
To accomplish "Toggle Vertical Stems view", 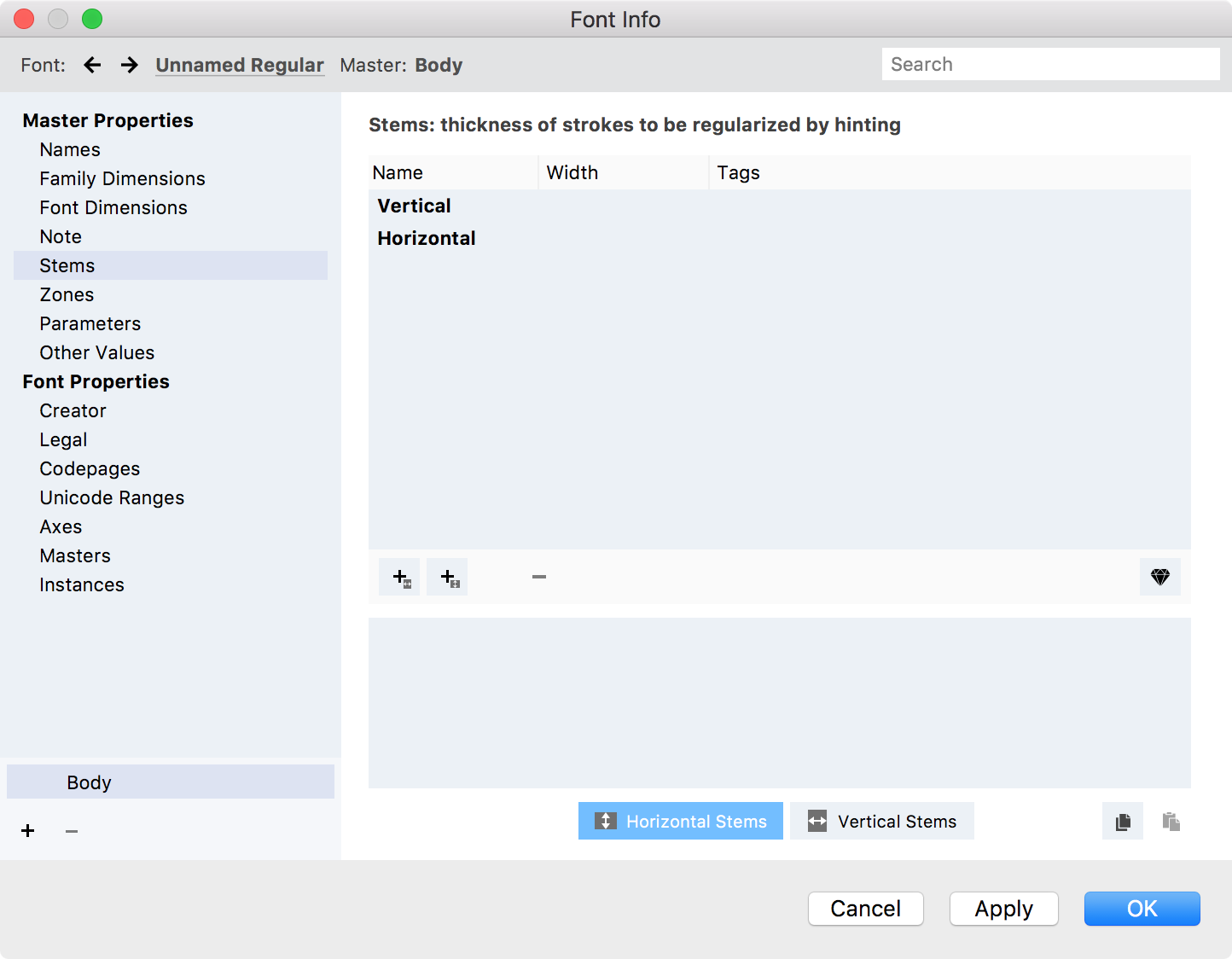I will click(882, 821).
